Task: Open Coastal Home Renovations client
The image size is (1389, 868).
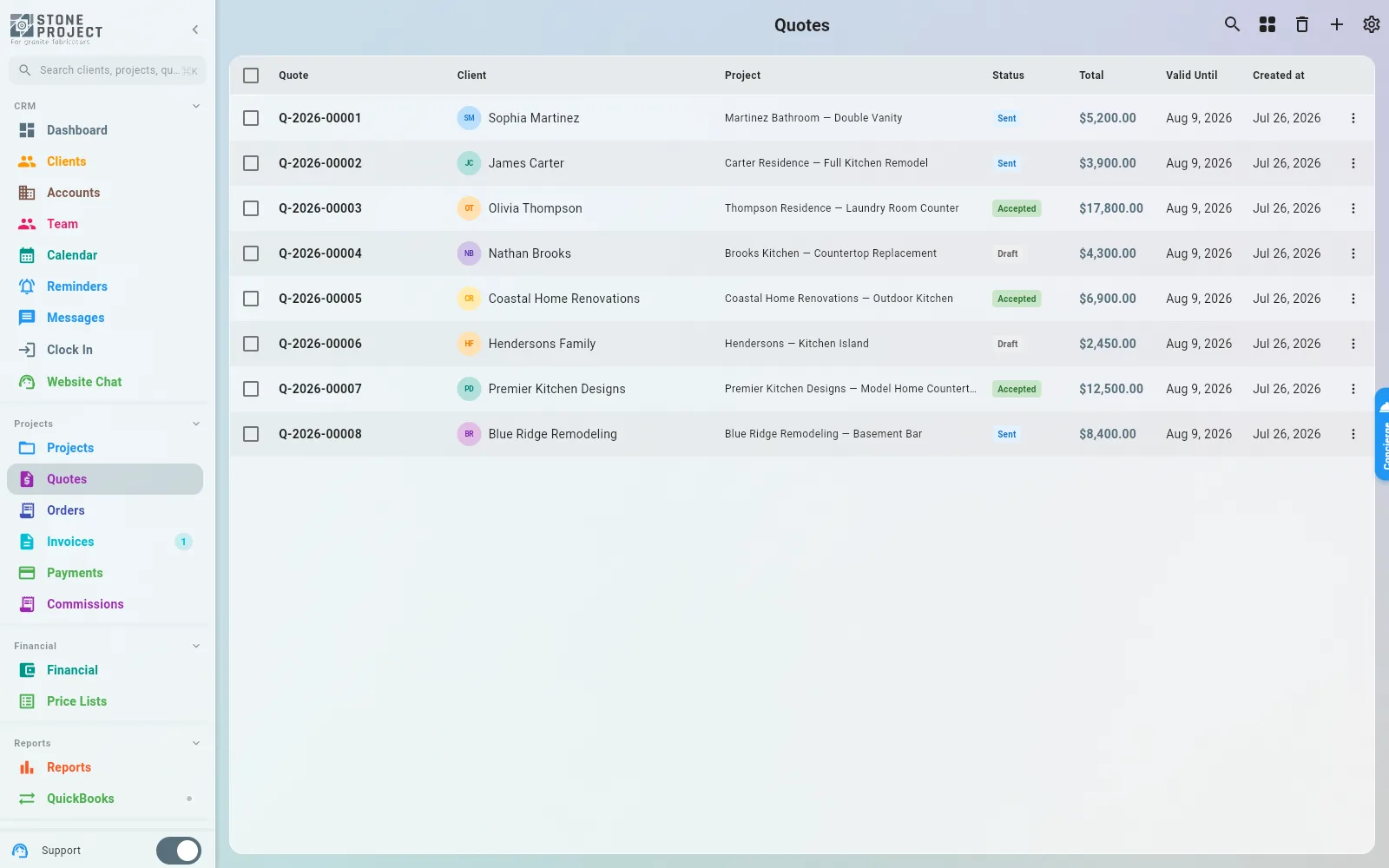Action: (x=563, y=299)
